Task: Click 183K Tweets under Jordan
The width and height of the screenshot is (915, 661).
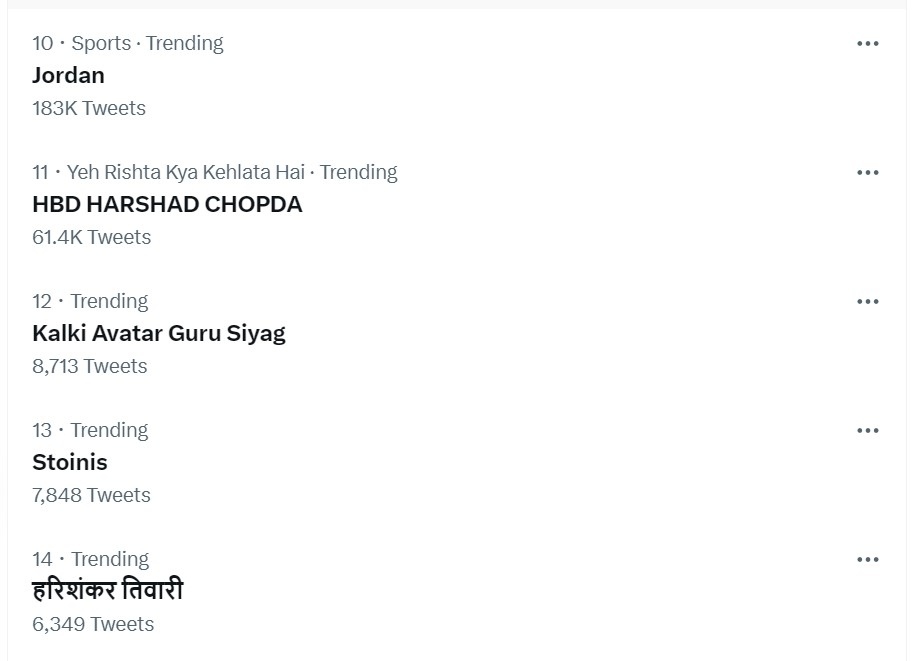Action: pos(89,108)
